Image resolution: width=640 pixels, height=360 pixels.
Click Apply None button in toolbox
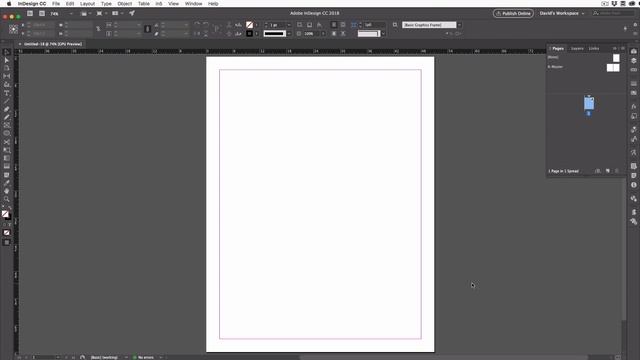[x=7, y=233]
